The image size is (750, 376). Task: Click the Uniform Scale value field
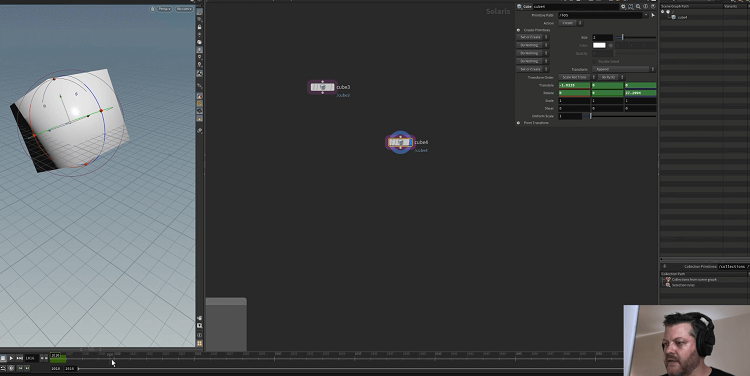pos(571,116)
